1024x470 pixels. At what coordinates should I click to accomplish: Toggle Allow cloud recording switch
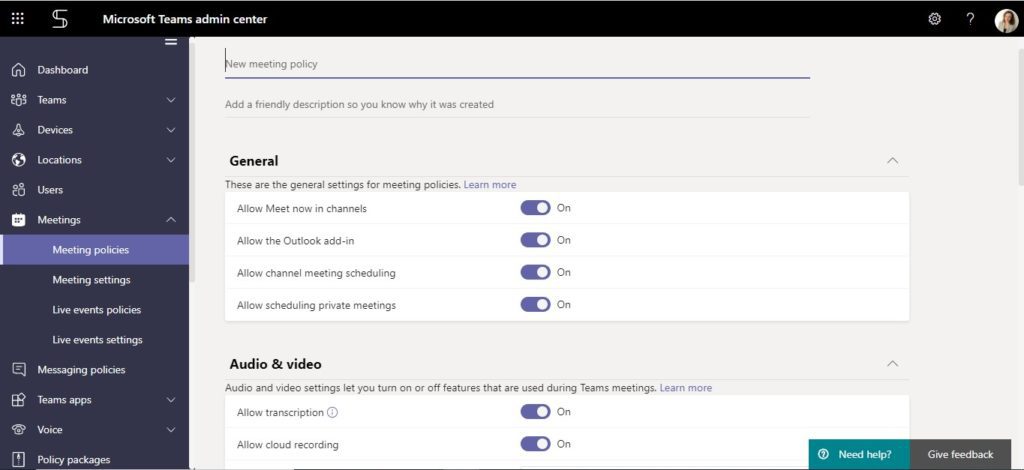click(x=536, y=444)
